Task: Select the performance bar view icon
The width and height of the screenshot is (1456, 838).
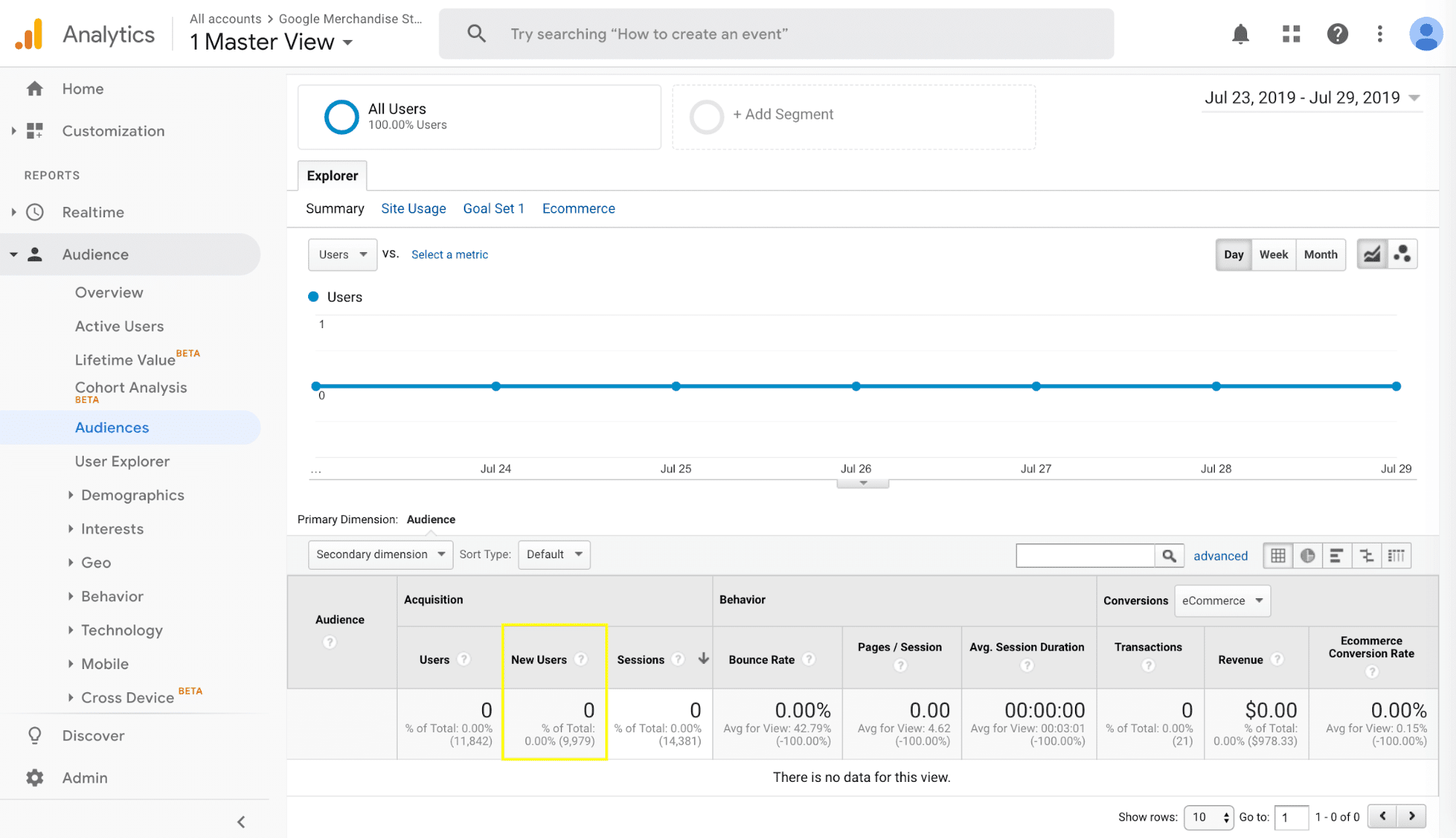Action: point(1337,556)
